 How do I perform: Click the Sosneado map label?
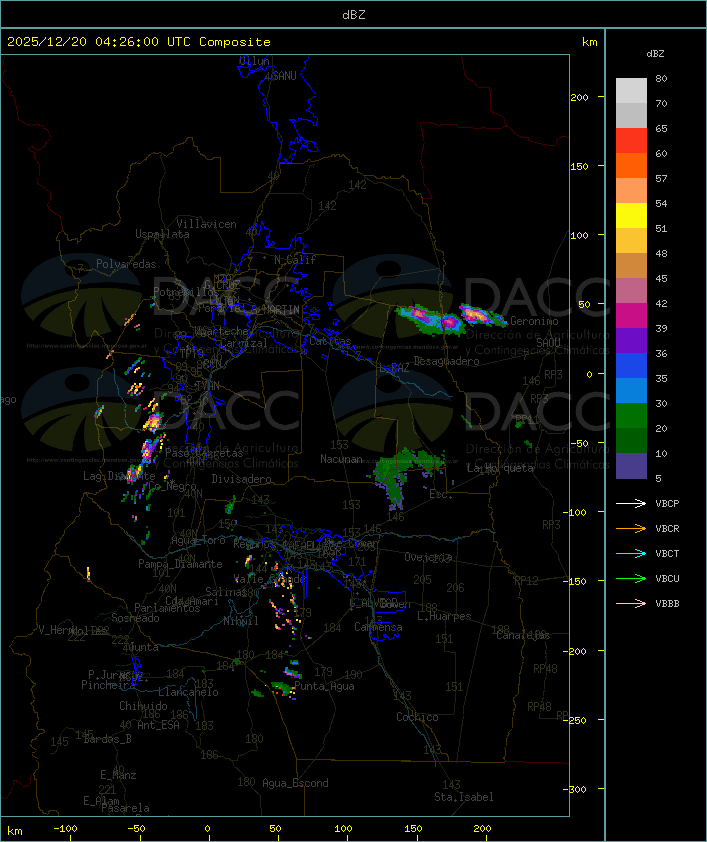point(135,618)
